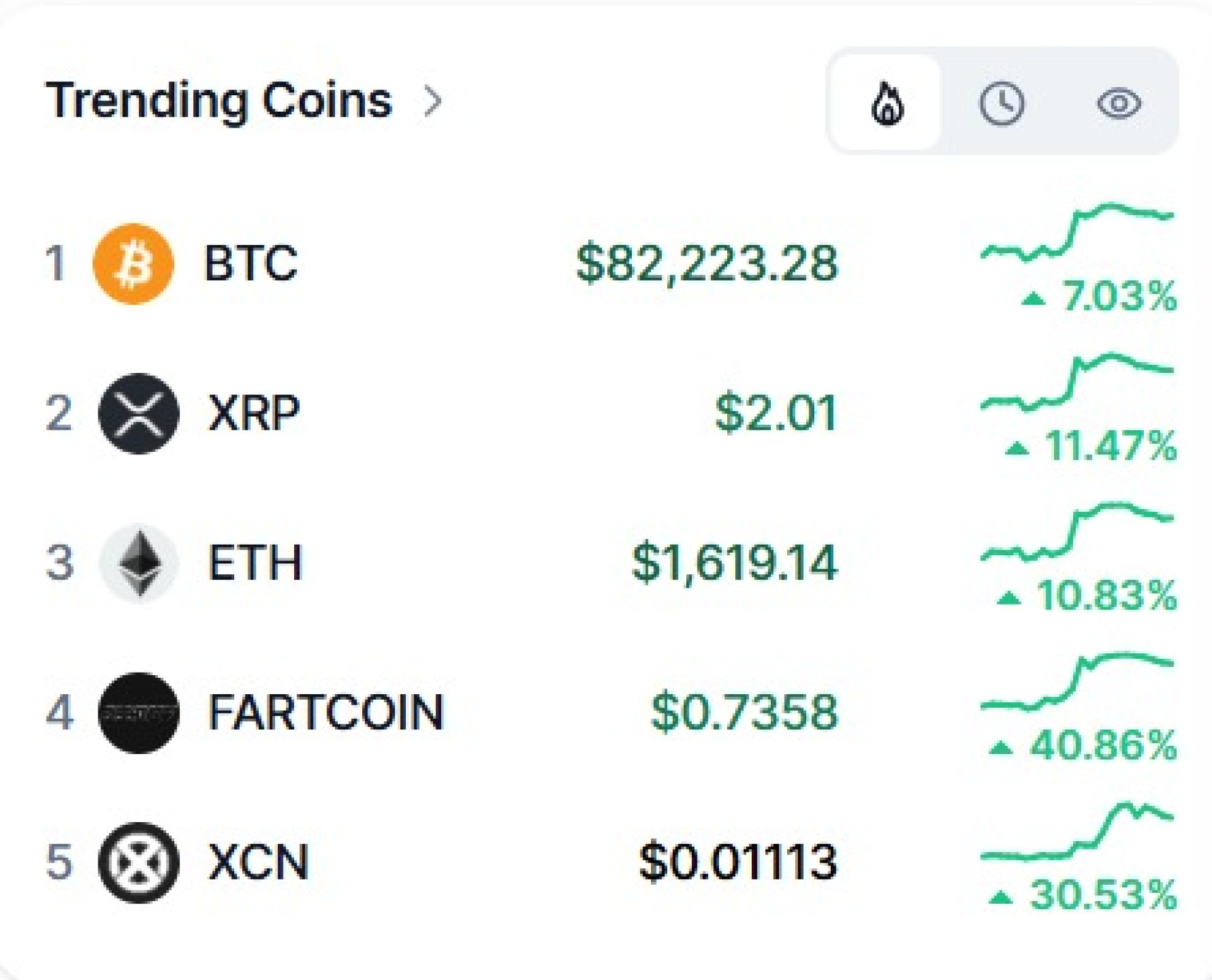Open the FARTCOIN ticker label
The image size is (1212, 980).
pos(326,713)
